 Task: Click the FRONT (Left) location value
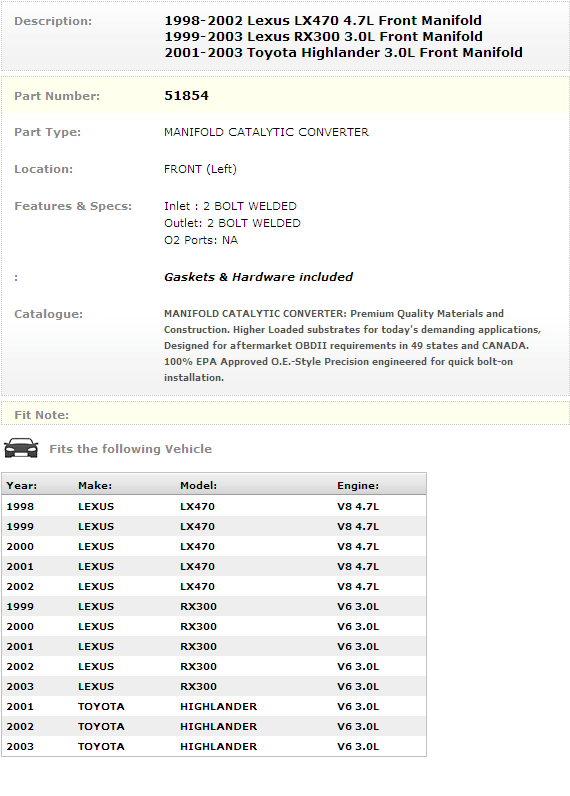click(200, 169)
